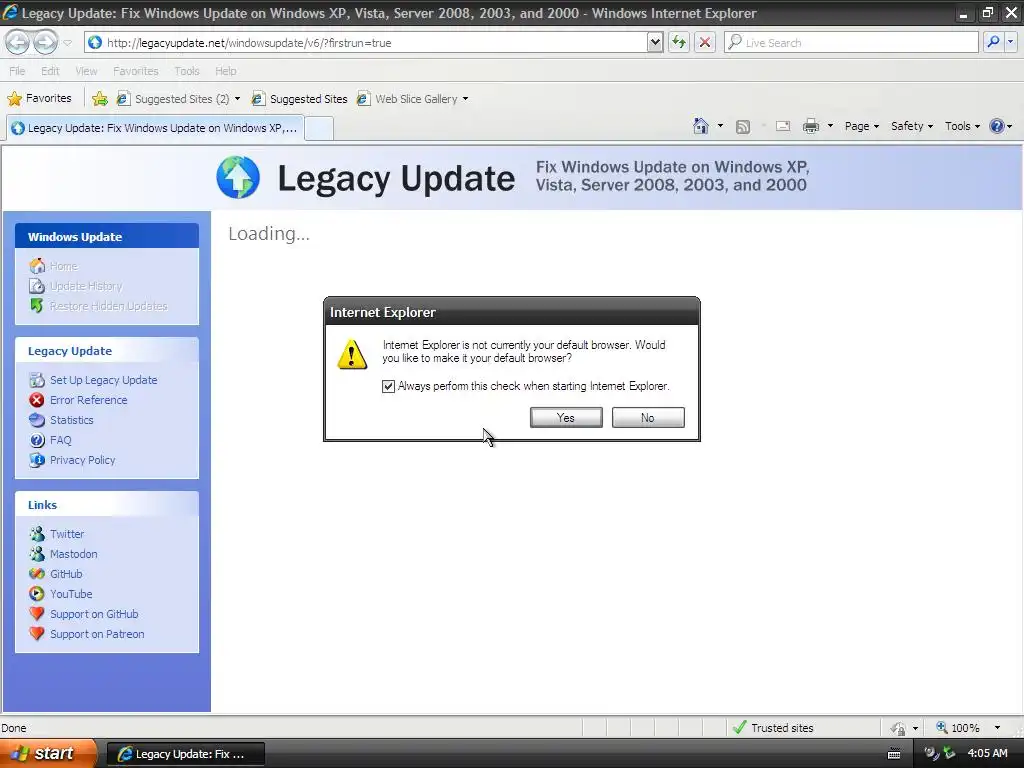Open the Favorites menu

pos(136,71)
